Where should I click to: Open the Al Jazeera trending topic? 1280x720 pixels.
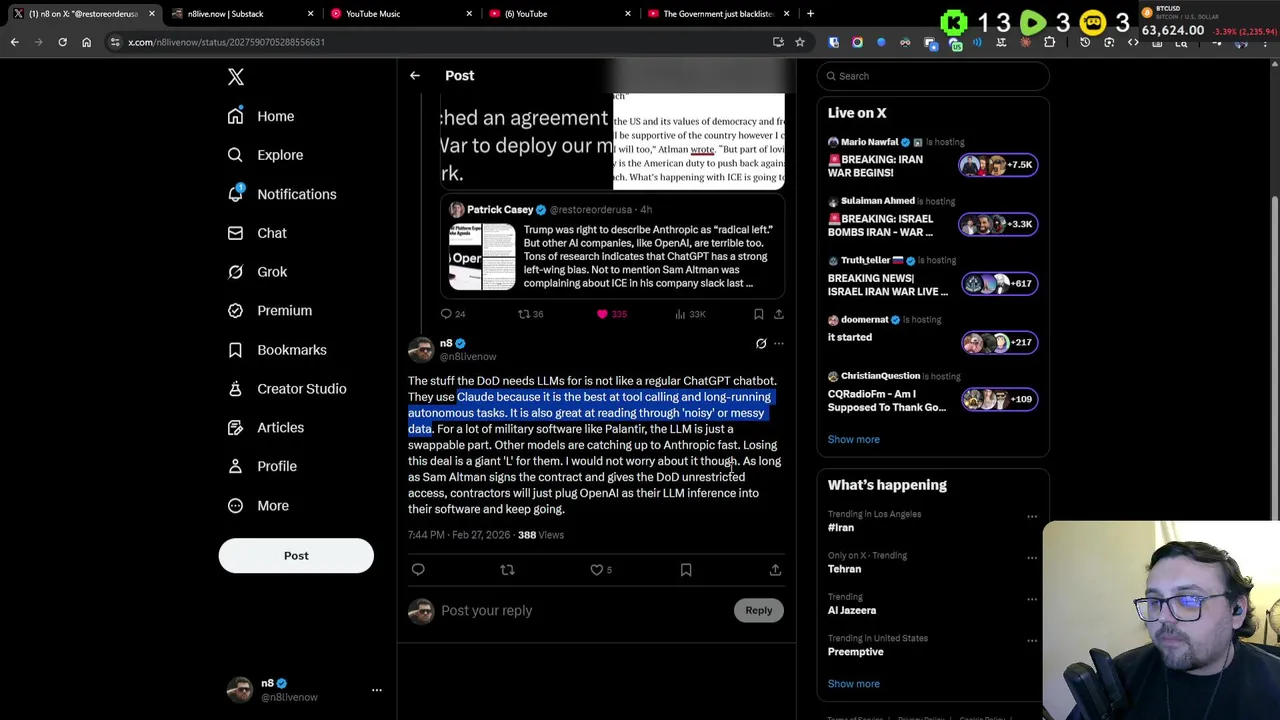coord(851,610)
